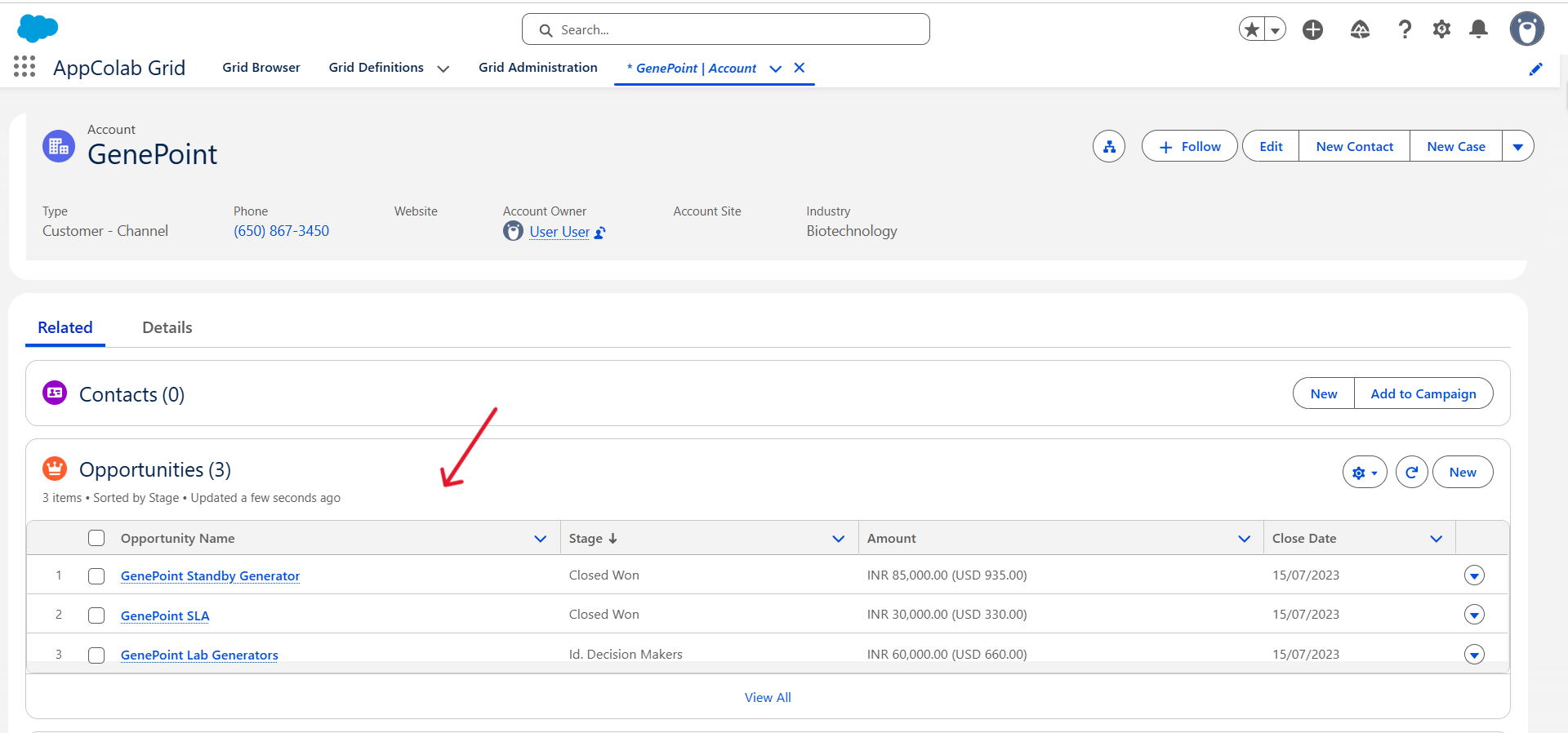
Task: Open the Grid Administration tab
Action: pyautogui.click(x=538, y=68)
